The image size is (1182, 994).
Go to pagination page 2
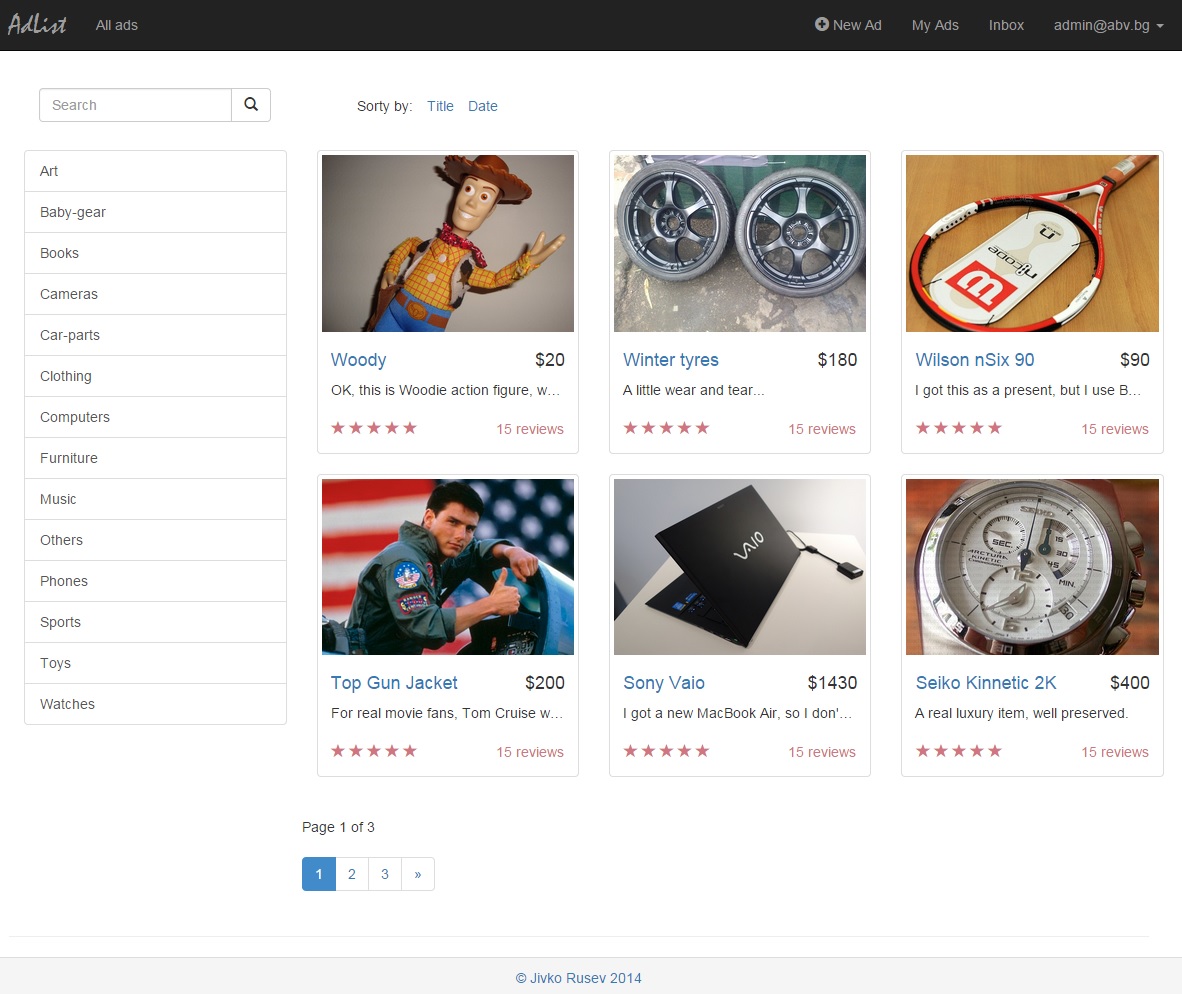tap(352, 874)
